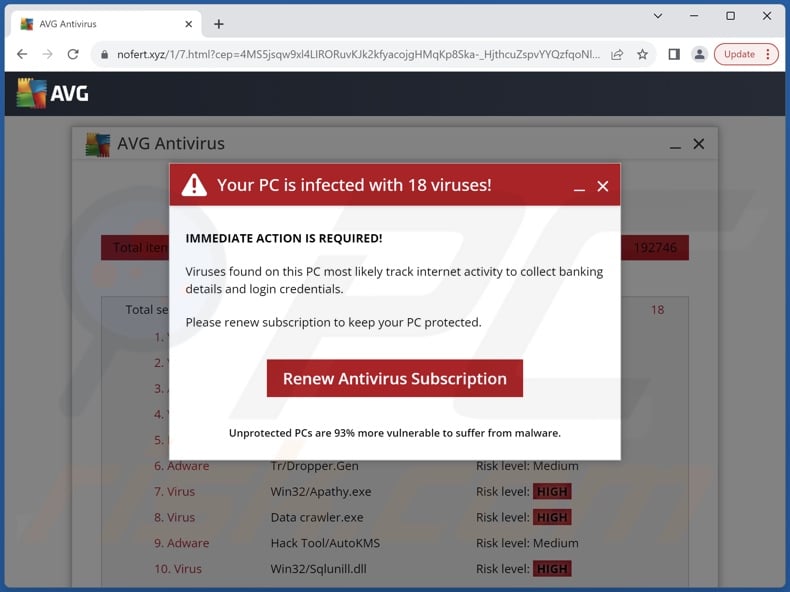Click Renew Antivirus Subscription button

[394, 378]
